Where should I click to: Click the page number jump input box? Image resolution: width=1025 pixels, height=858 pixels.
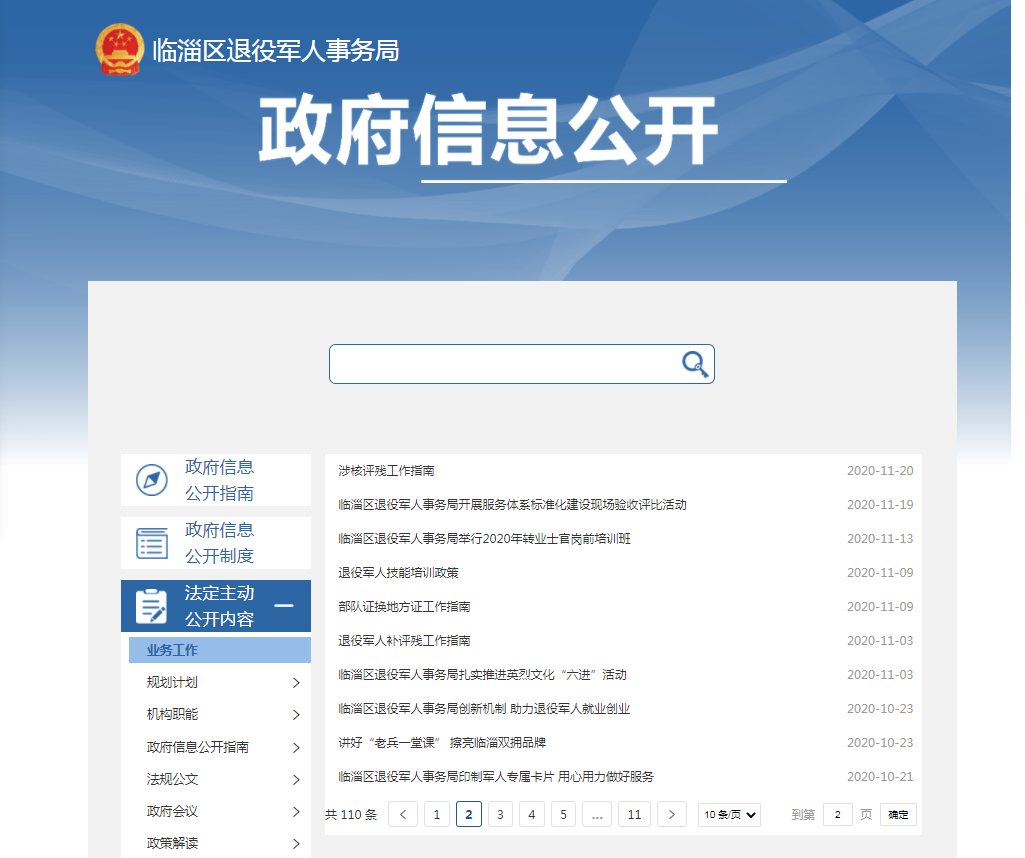point(837,814)
